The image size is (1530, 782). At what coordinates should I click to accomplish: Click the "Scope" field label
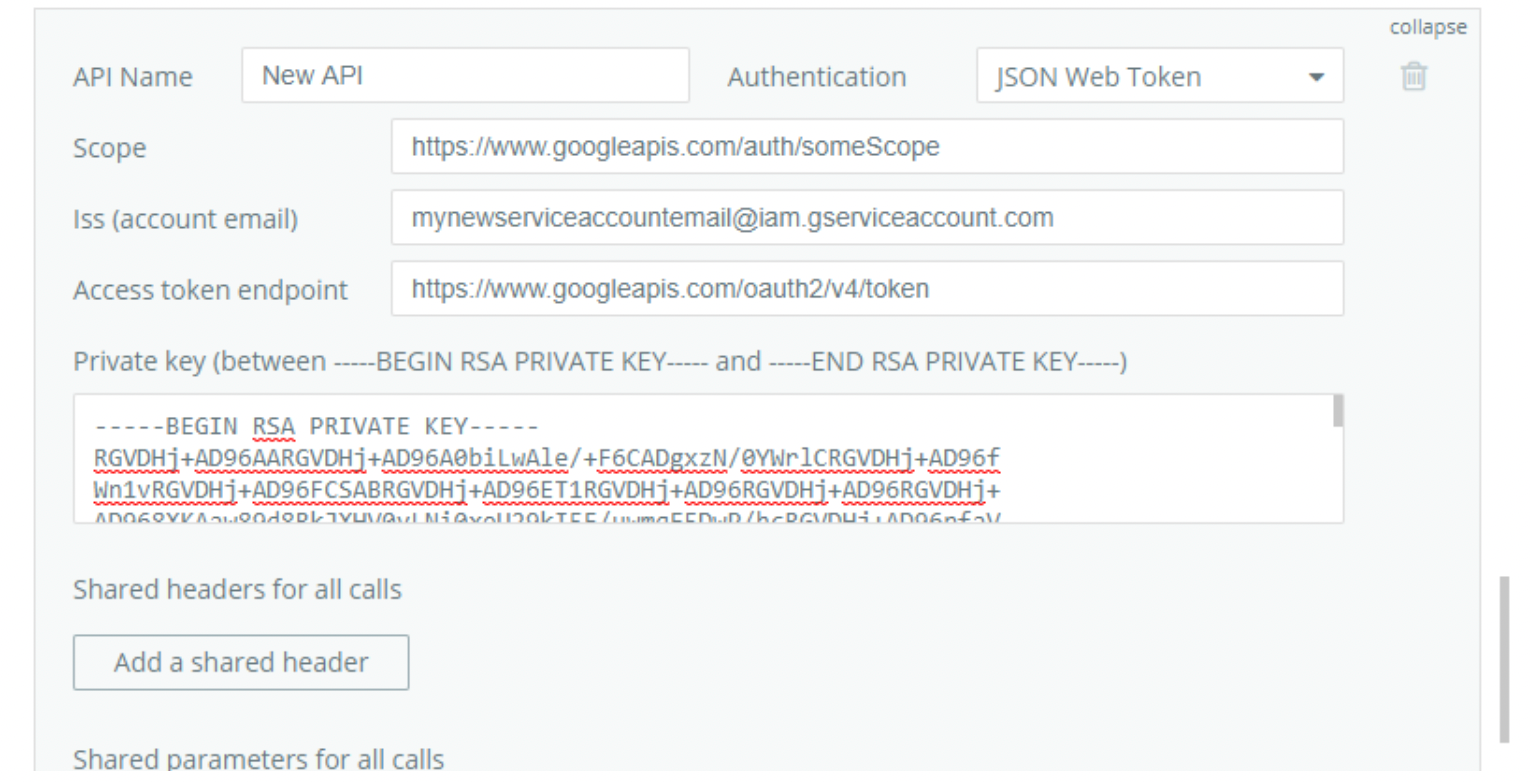tap(109, 149)
